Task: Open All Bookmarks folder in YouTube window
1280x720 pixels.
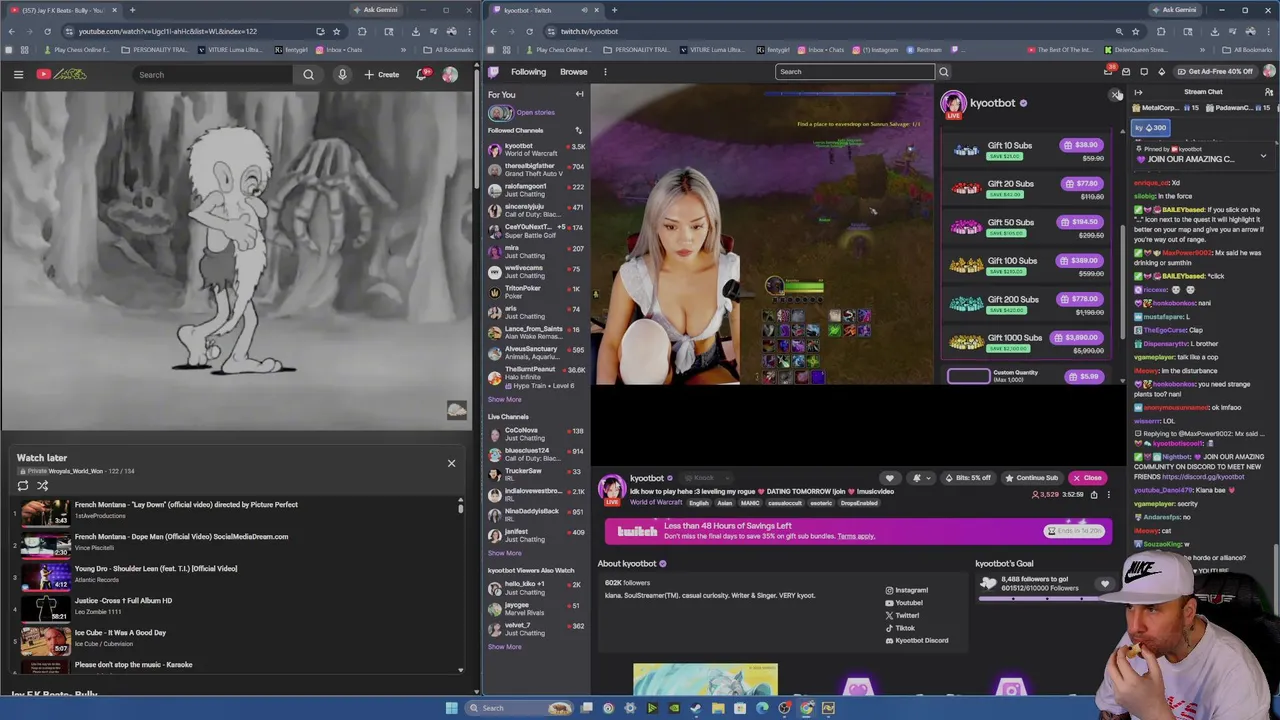Action: (448, 50)
